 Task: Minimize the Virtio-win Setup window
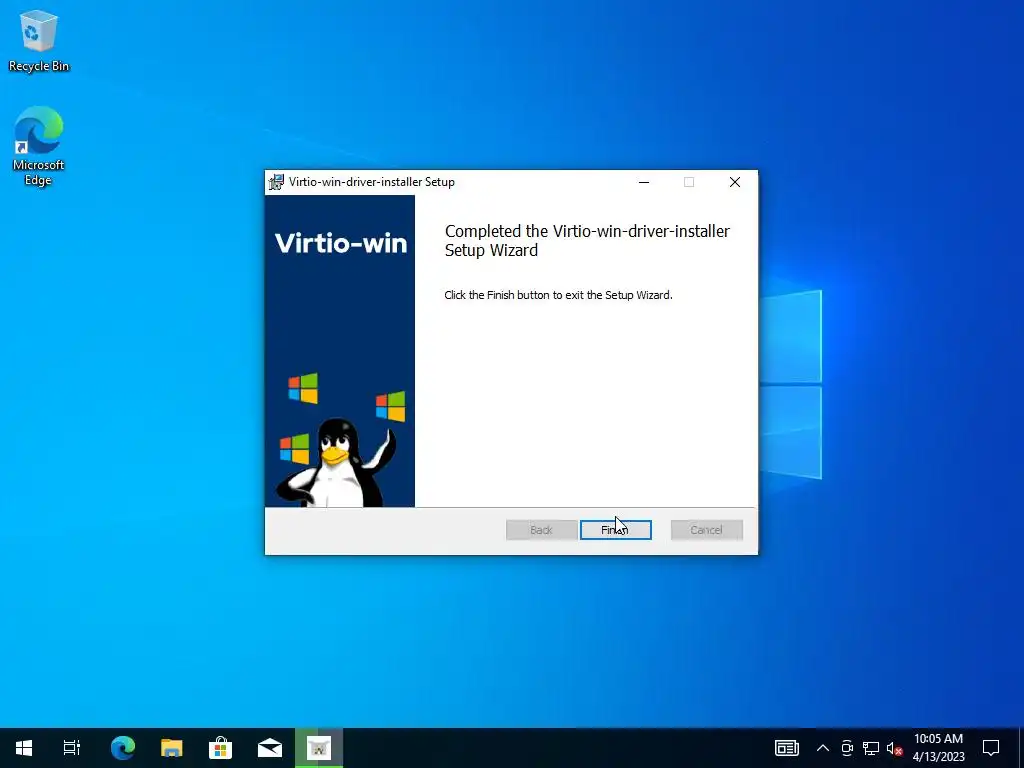point(644,182)
